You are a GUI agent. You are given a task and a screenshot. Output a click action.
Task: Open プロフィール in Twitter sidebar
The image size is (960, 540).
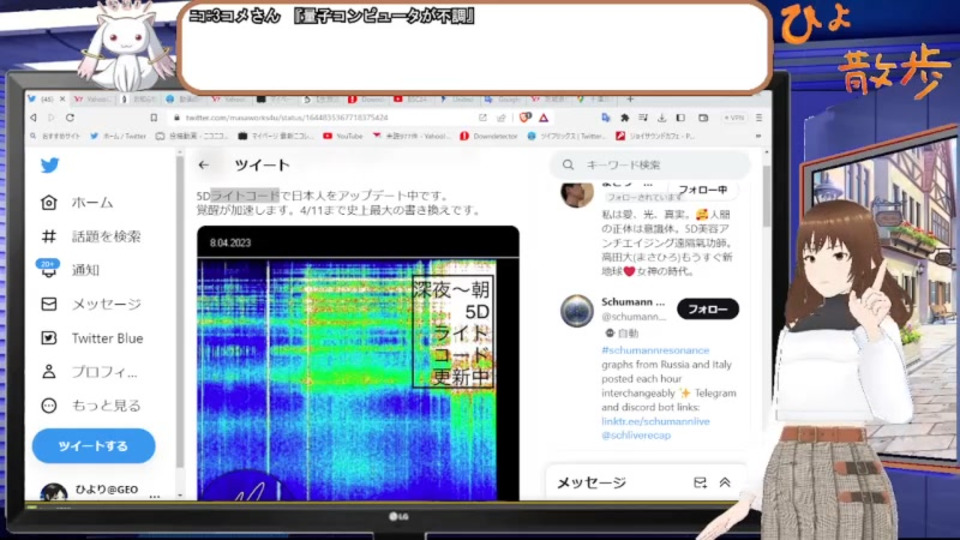click(x=89, y=372)
